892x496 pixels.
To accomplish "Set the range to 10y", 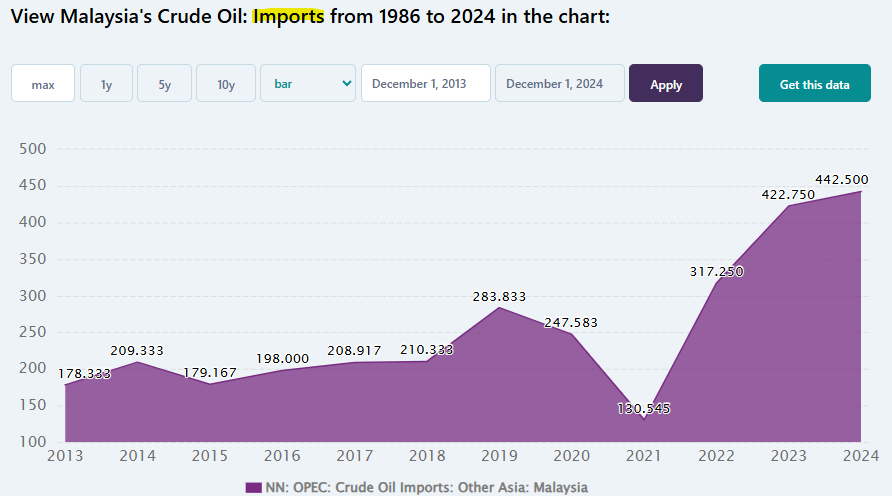I will 226,84.
